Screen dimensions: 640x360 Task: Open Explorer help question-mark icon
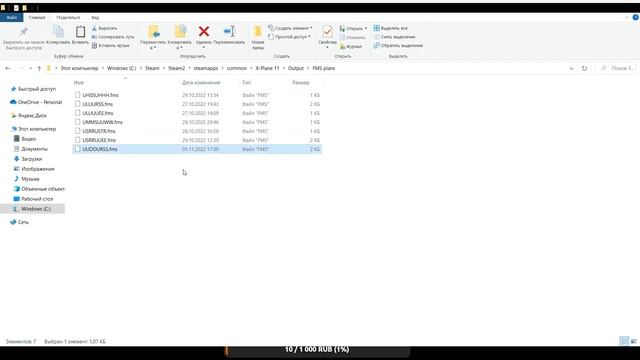pos(636,17)
